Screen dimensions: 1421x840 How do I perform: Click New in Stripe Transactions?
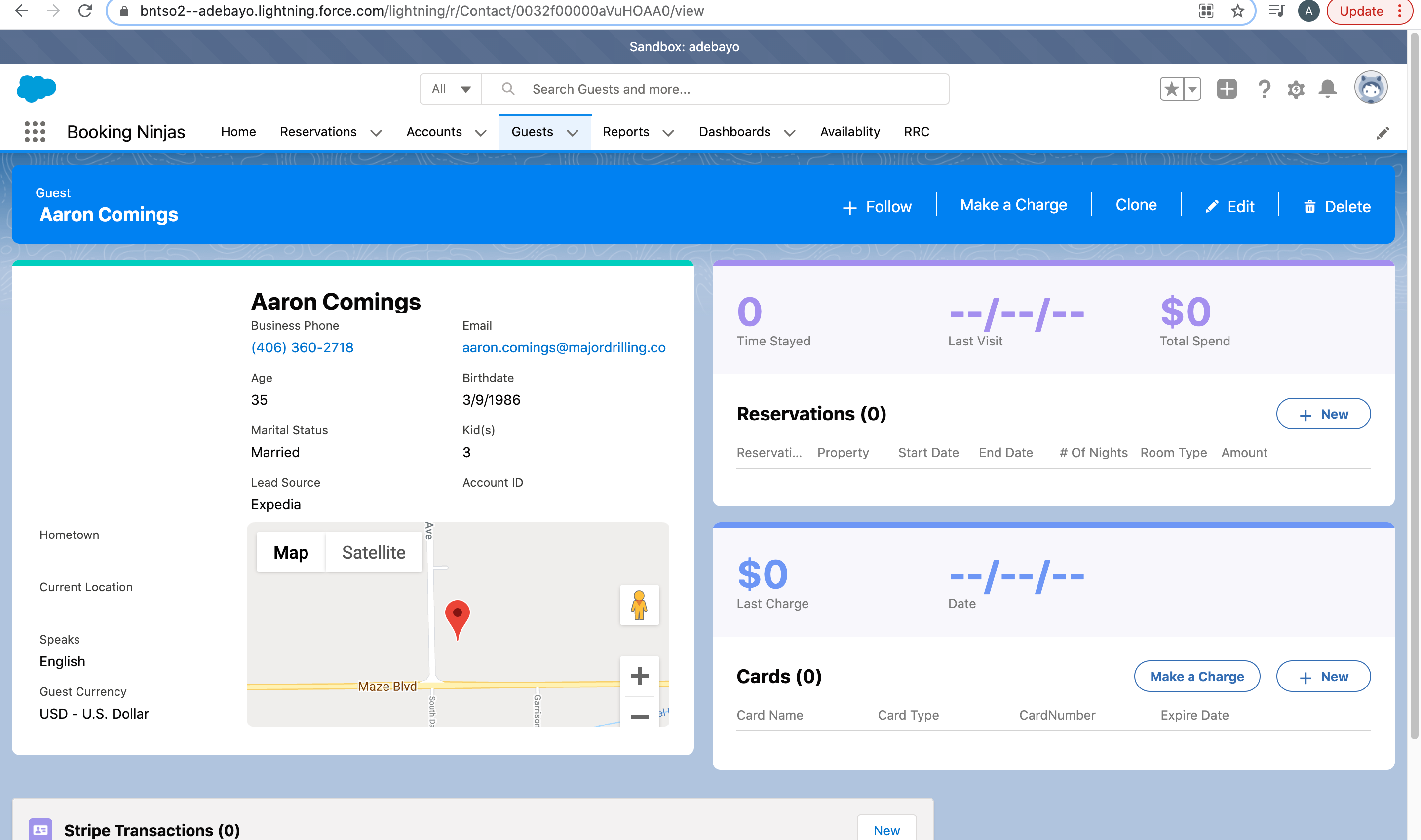886,830
